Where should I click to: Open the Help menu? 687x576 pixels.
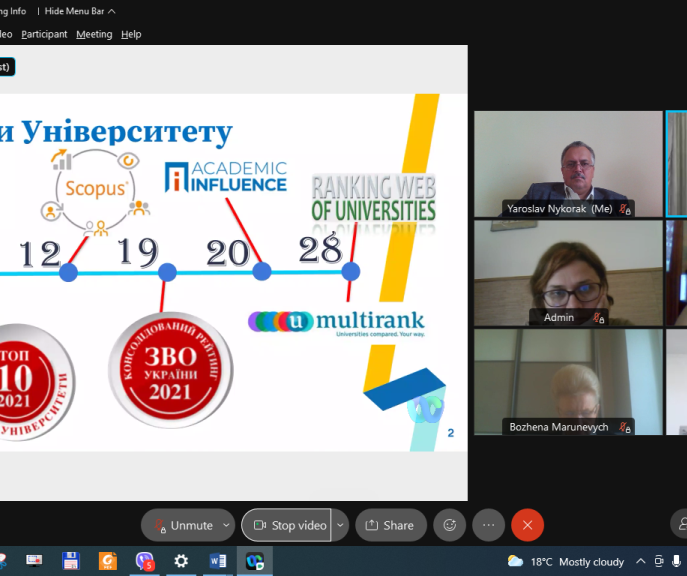(x=131, y=34)
